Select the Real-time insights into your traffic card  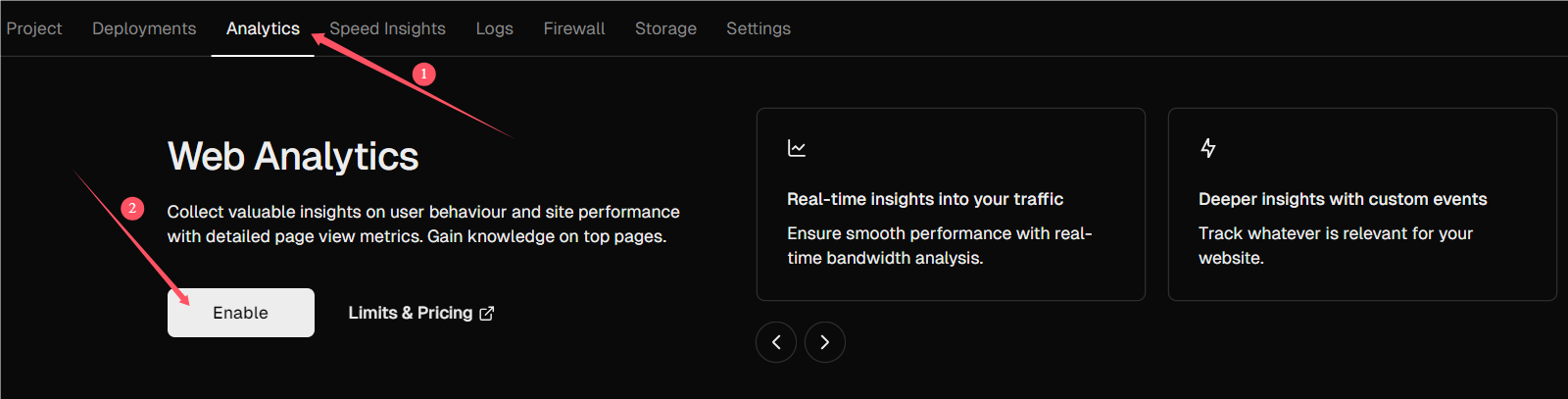(951, 204)
